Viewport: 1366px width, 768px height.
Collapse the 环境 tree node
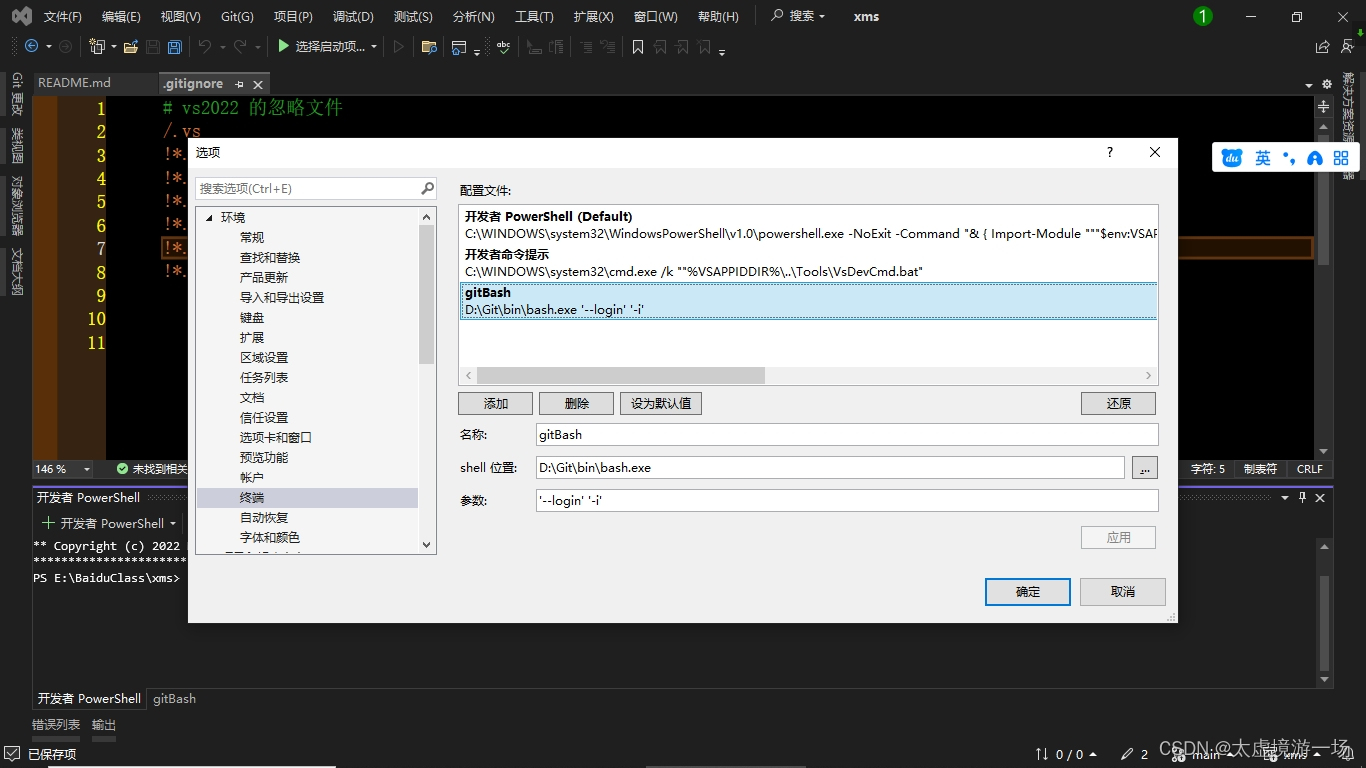click(x=208, y=217)
